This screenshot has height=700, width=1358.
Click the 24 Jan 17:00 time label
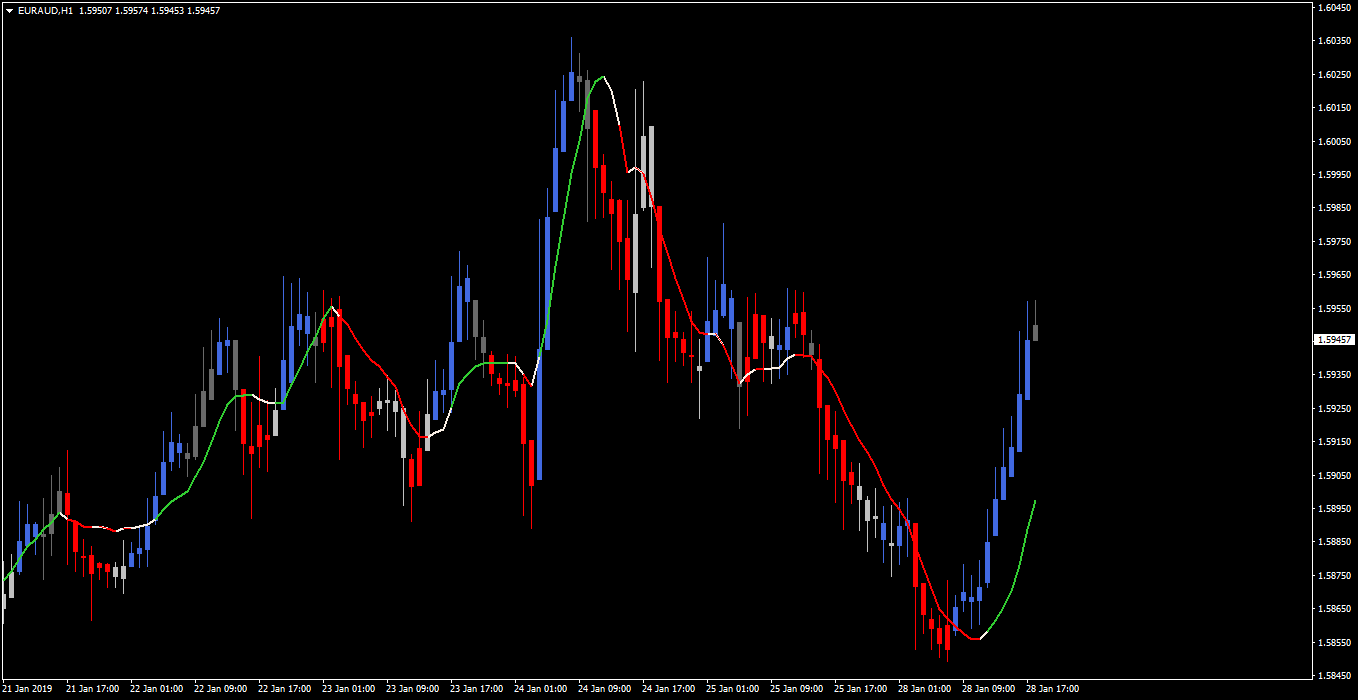669,689
